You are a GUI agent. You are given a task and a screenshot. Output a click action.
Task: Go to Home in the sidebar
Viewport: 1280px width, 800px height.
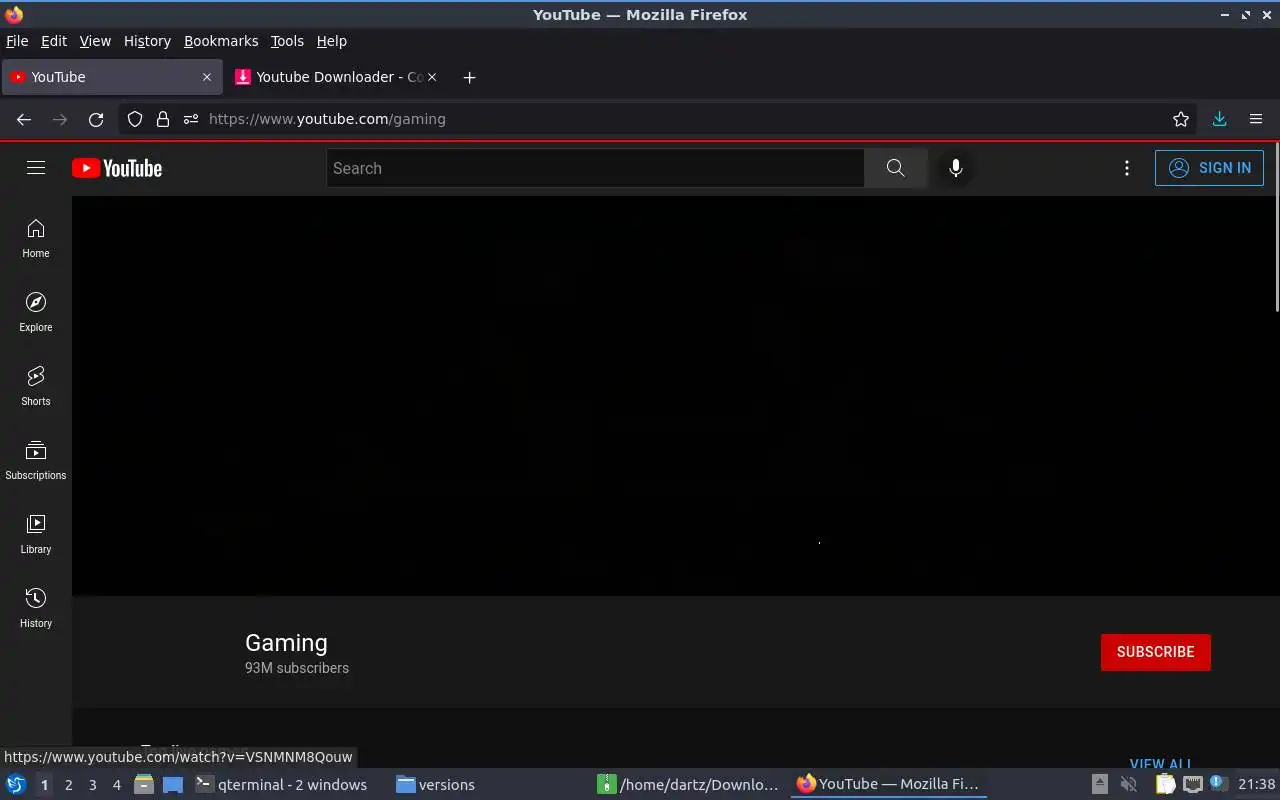(36, 239)
